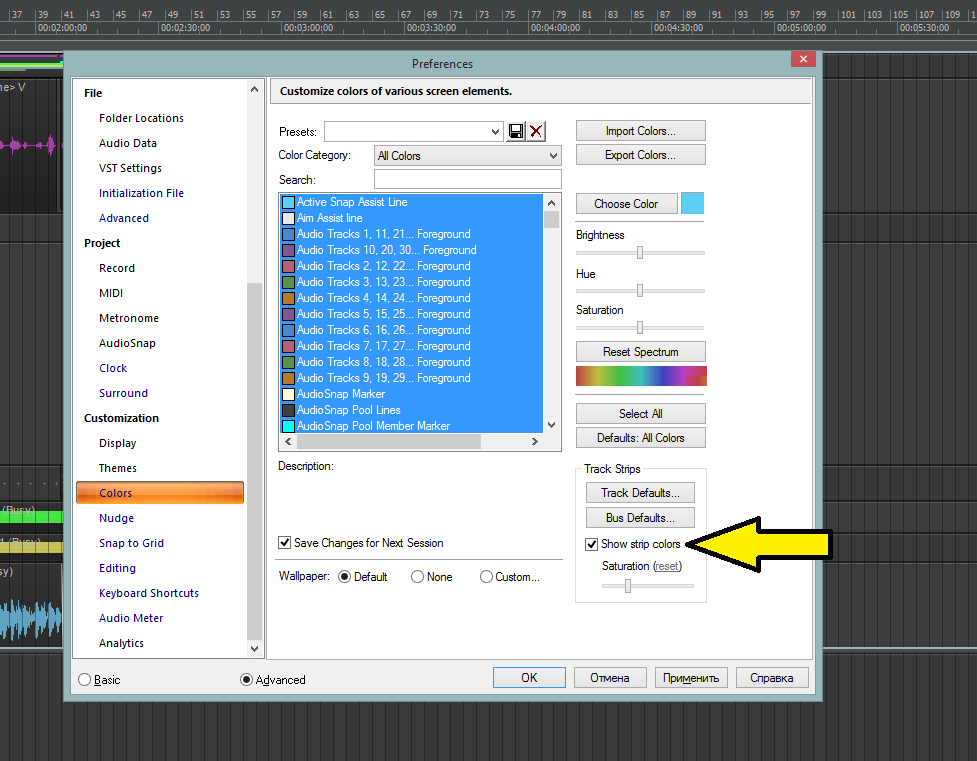Select None wallpaper radio button
This screenshot has width=977, height=761.
(417, 577)
